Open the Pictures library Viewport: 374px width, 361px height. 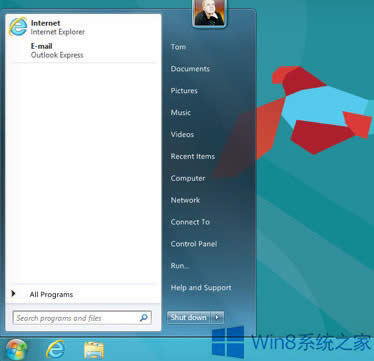[x=184, y=91]
